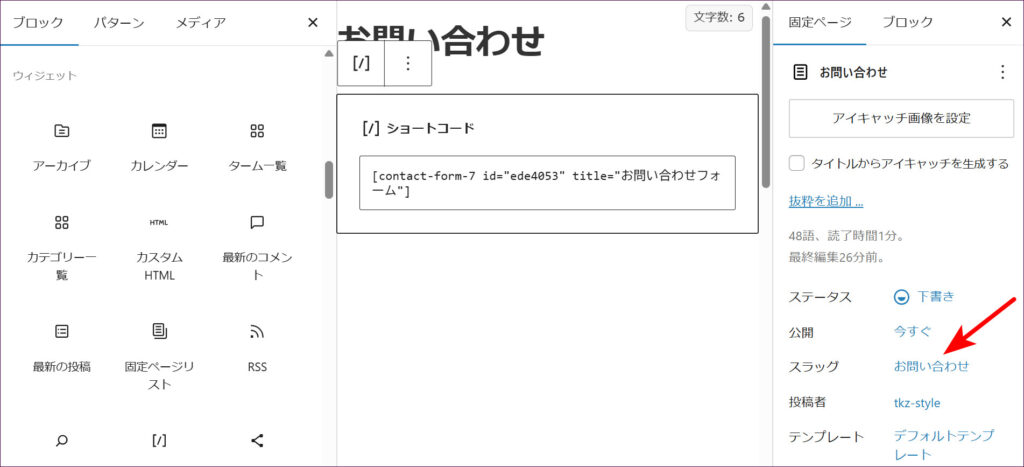Open page actions menu beside お問い合わせ
Viewport: 1024px width, 467px height.
coord(1003,72)
